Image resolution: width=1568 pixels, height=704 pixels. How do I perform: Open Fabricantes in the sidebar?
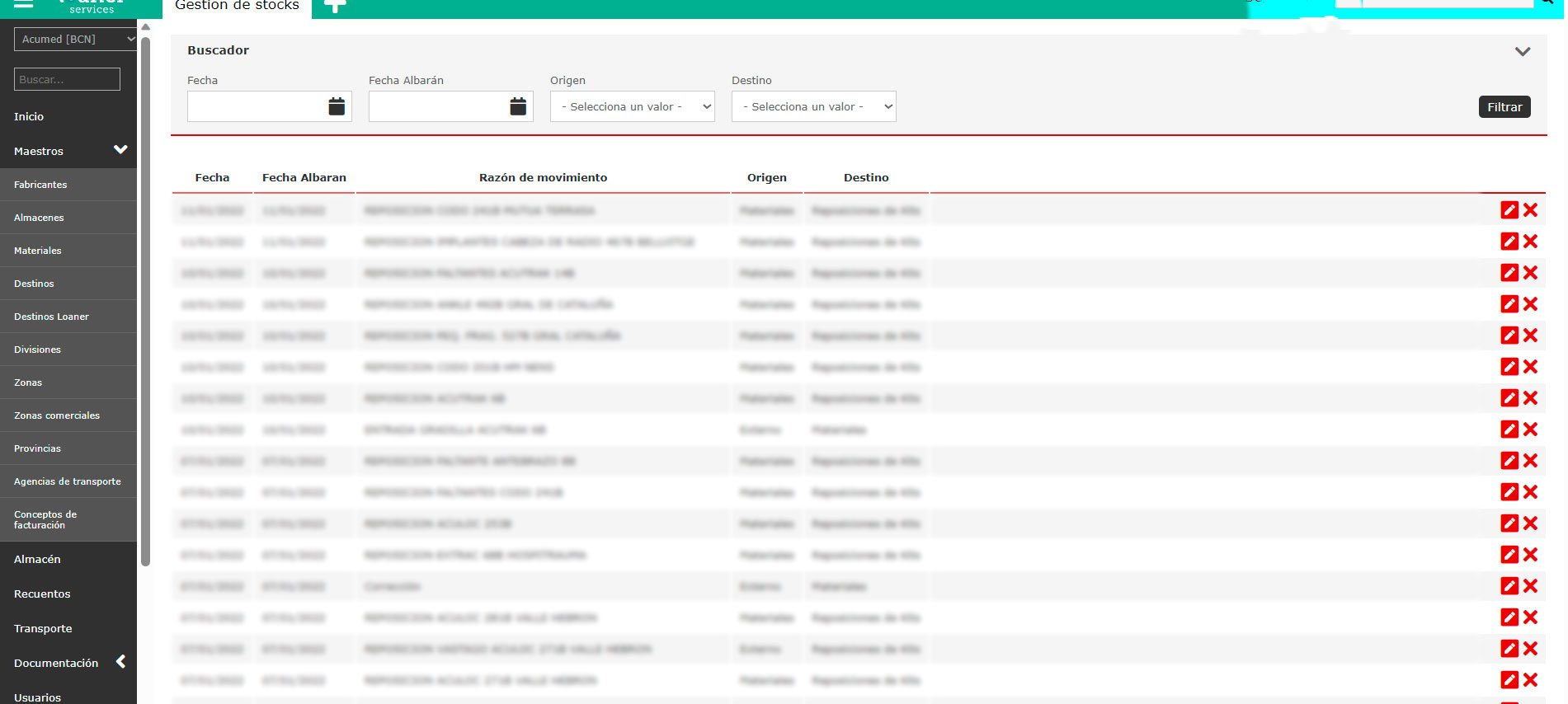[40, 185]
